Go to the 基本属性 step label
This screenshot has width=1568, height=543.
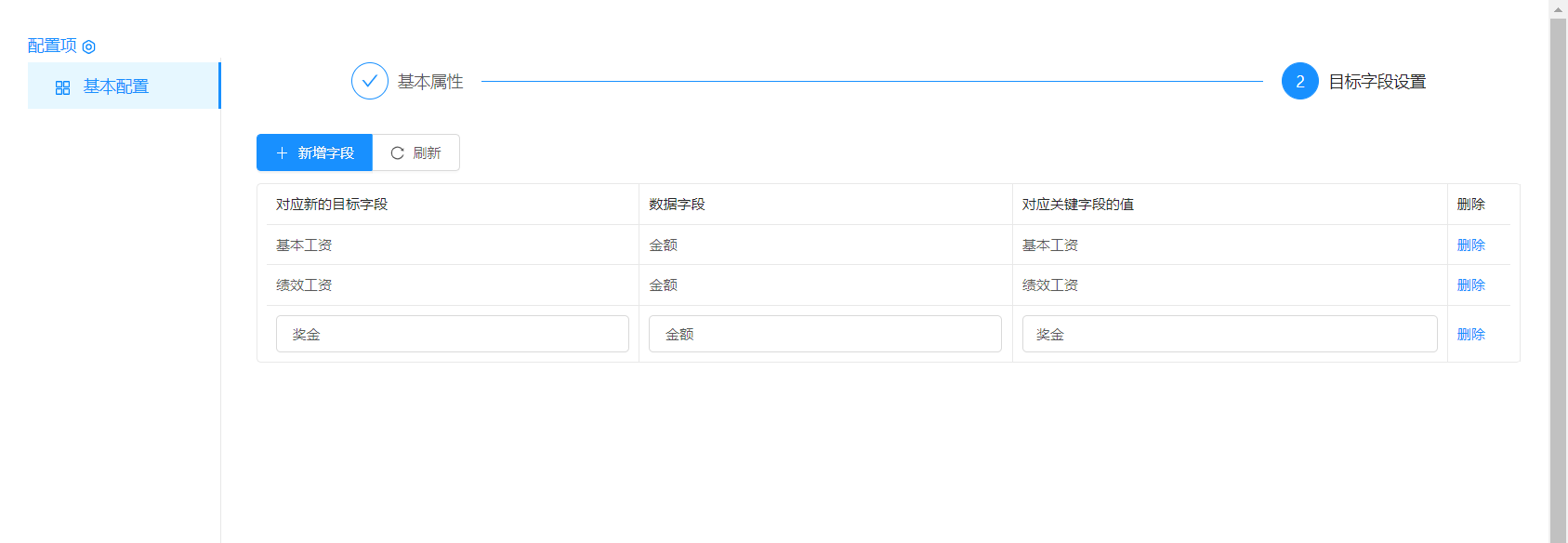tap(430, 82)
